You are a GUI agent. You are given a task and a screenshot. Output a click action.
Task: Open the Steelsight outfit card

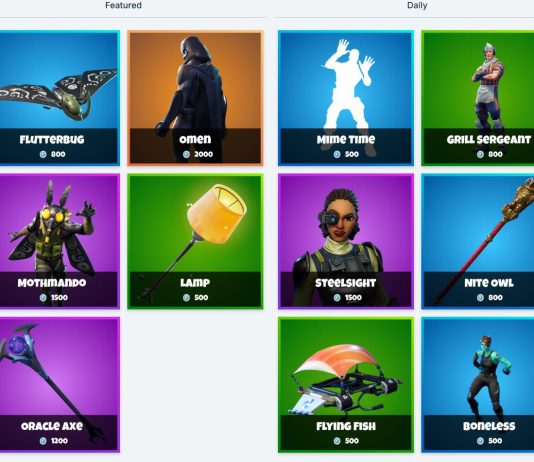click(x=346, y=241)
